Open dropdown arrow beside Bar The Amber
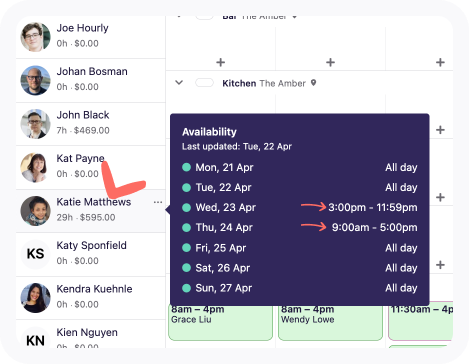The height and width of the screenshot is (364, 469). 295,17
